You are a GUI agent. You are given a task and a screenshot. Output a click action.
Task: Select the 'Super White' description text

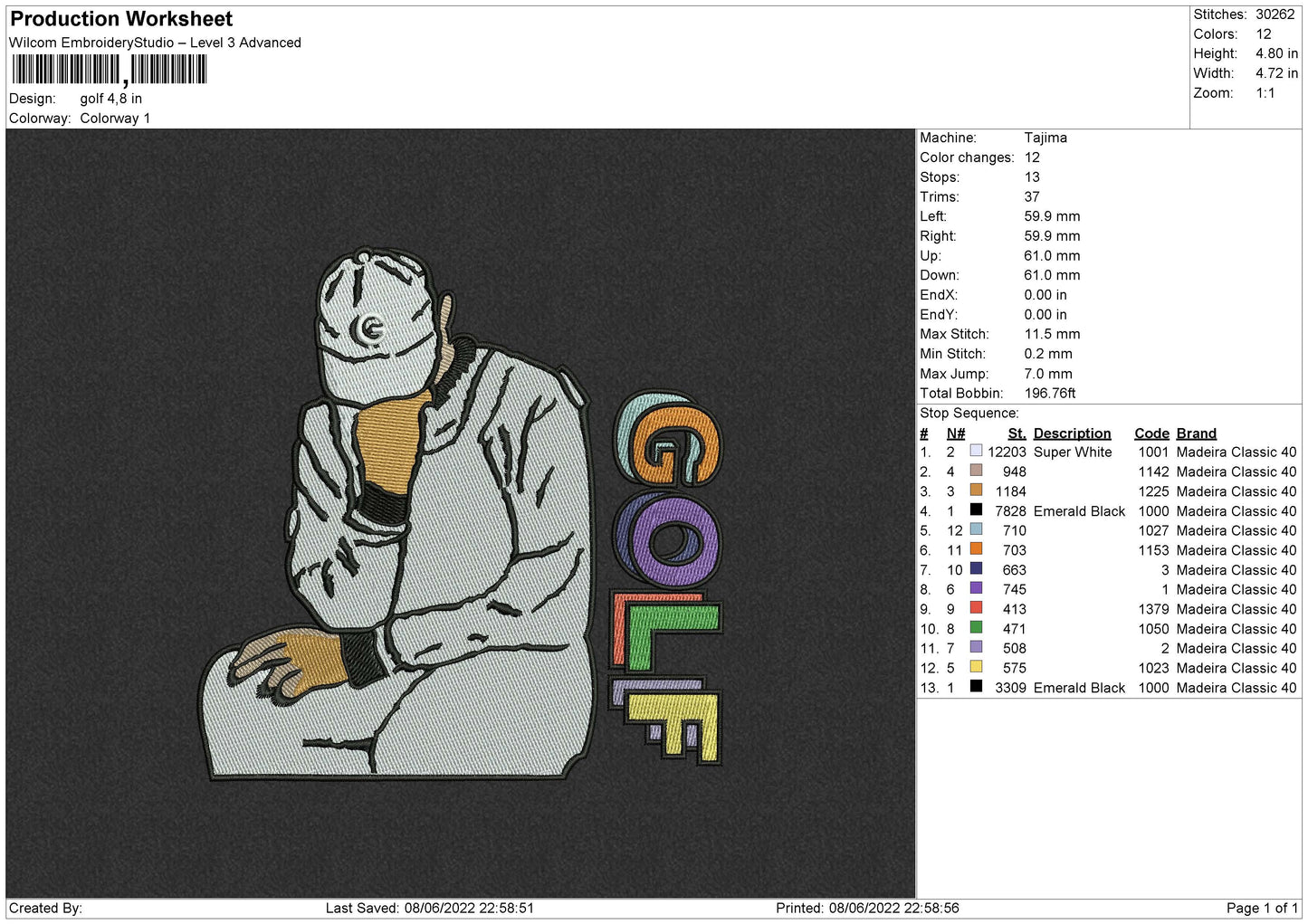(x=1073, y=452)
